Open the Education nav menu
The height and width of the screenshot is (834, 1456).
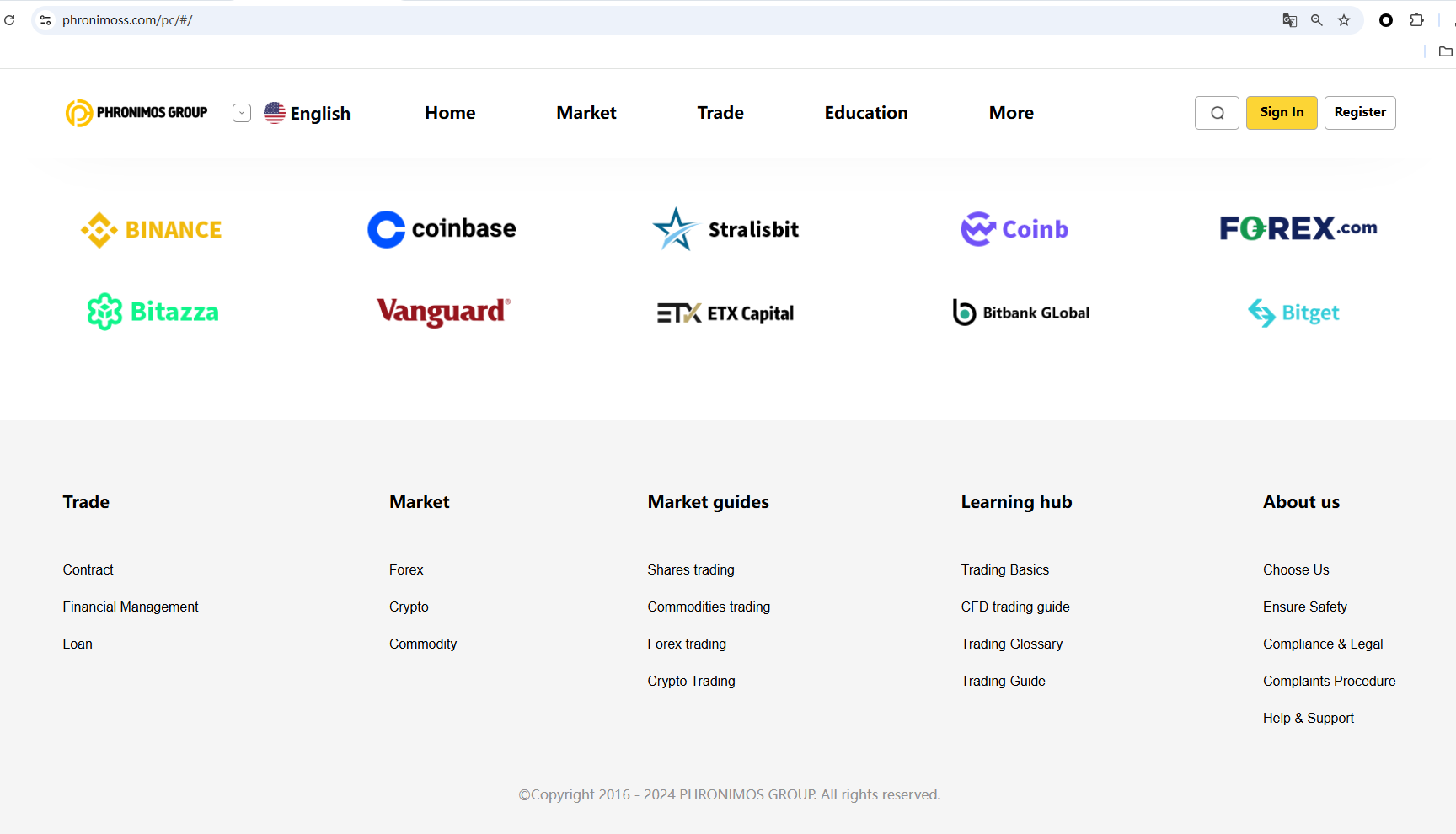click(x=866, y=113)
